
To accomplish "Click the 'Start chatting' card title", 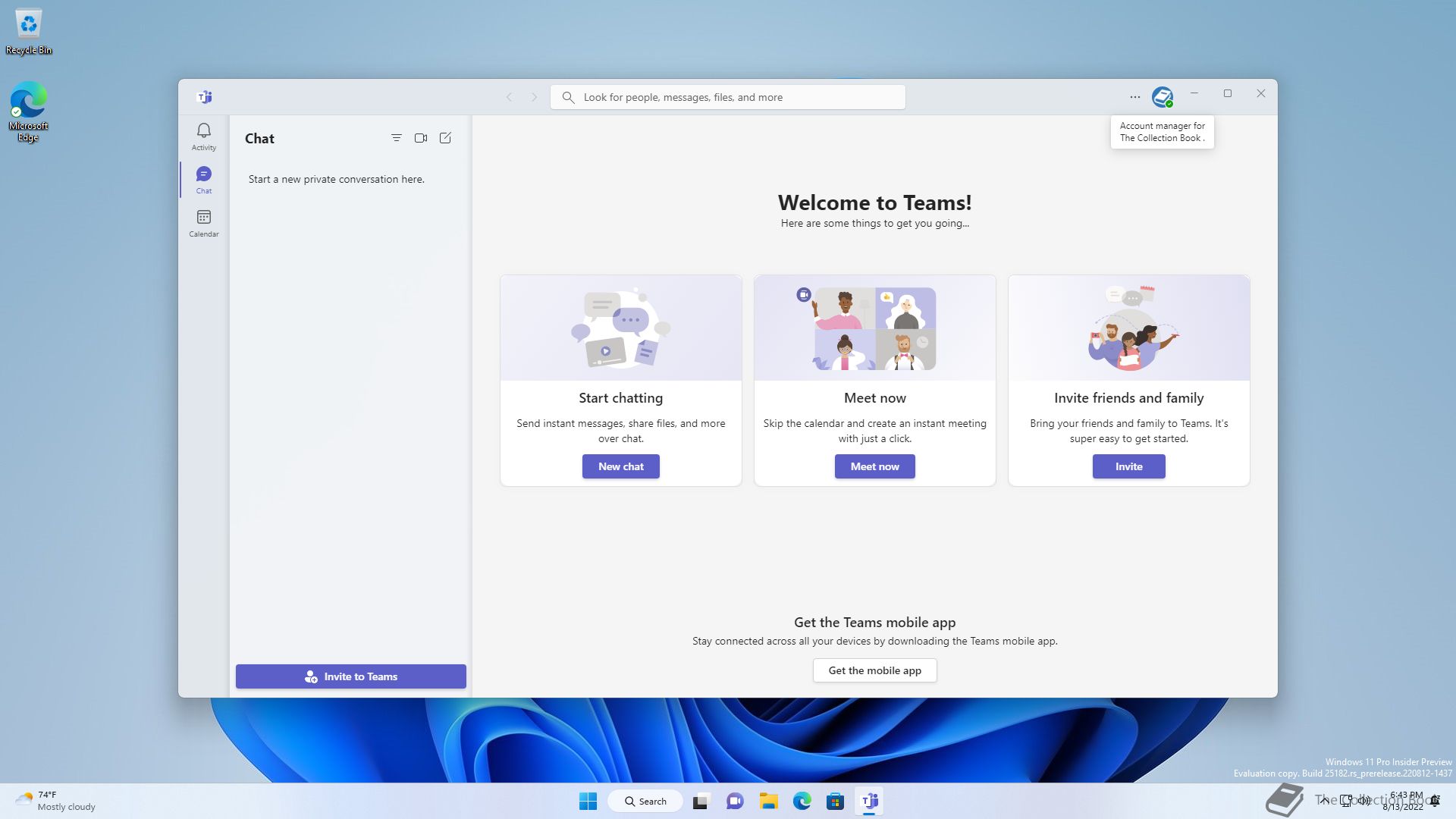I will click(x=621, y=398).
